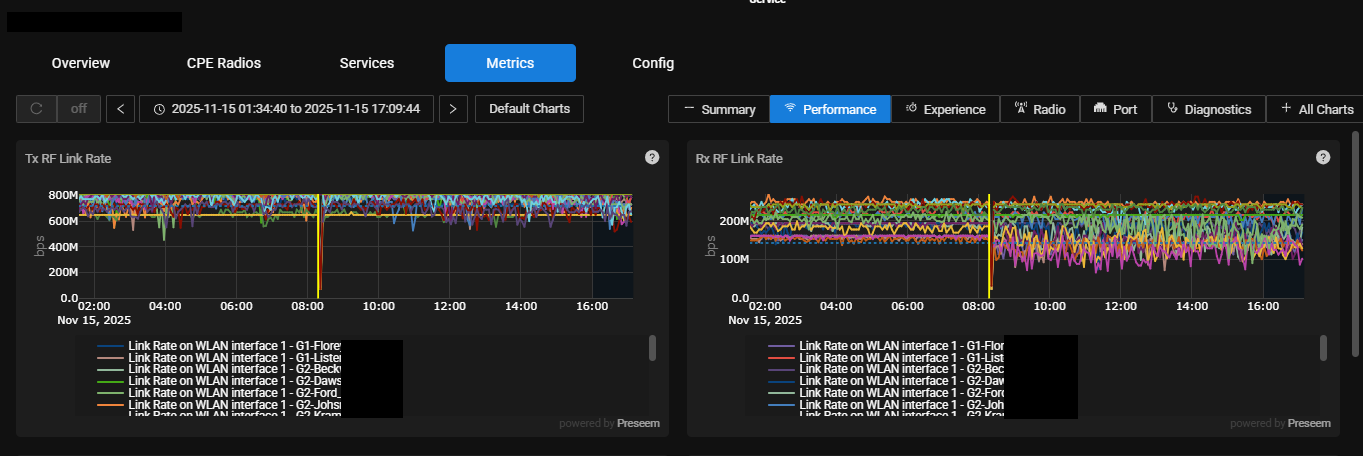Switch to the Config tab
The width and height of the screenshot is (1363, 456).
click(653, 63)
